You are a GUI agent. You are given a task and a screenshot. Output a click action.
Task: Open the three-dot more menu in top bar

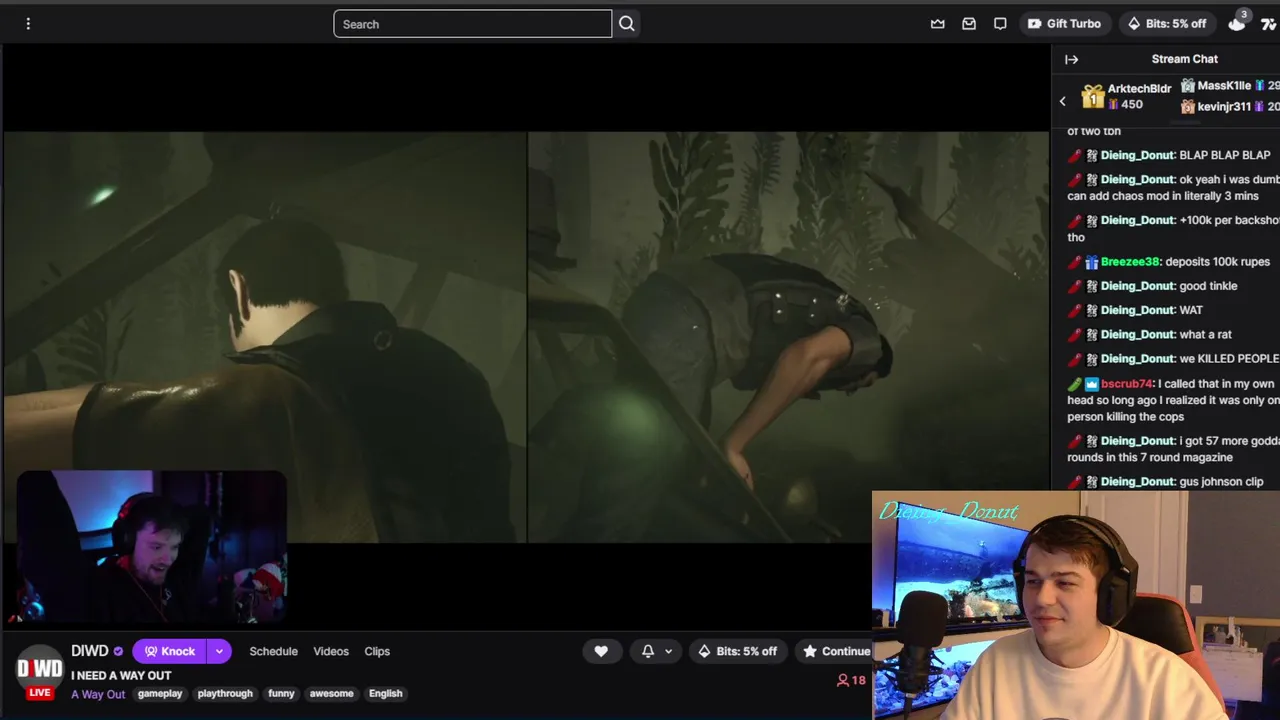click(28, 24)
